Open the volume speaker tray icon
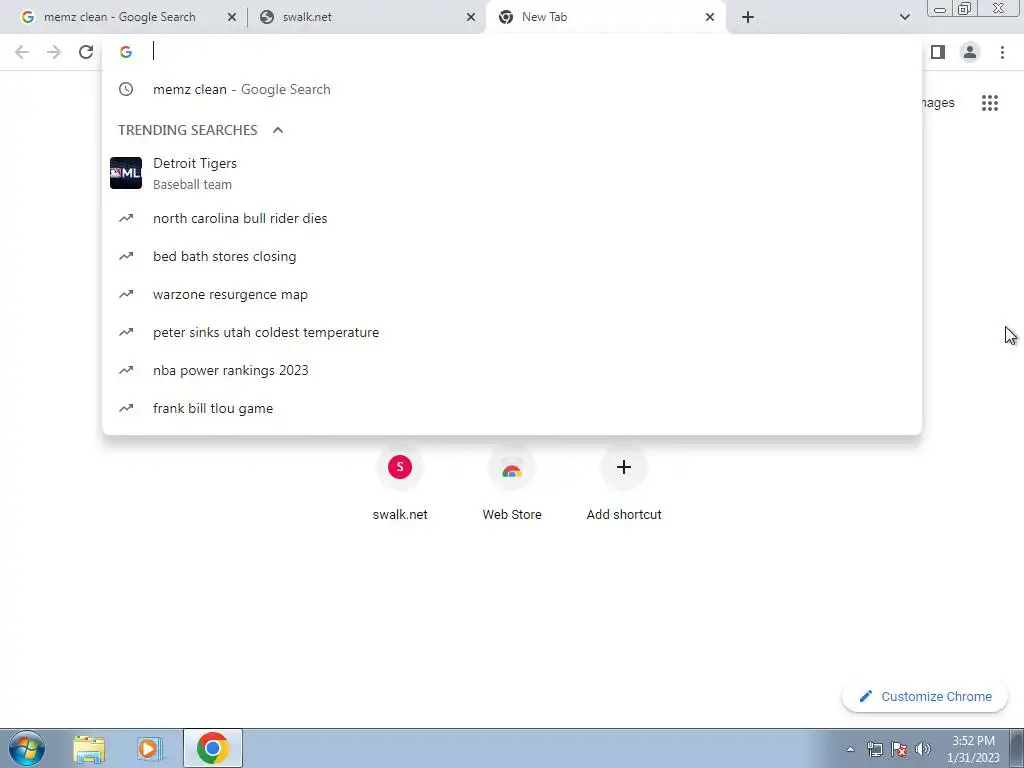1024x768 pixels. coord(923,750)
